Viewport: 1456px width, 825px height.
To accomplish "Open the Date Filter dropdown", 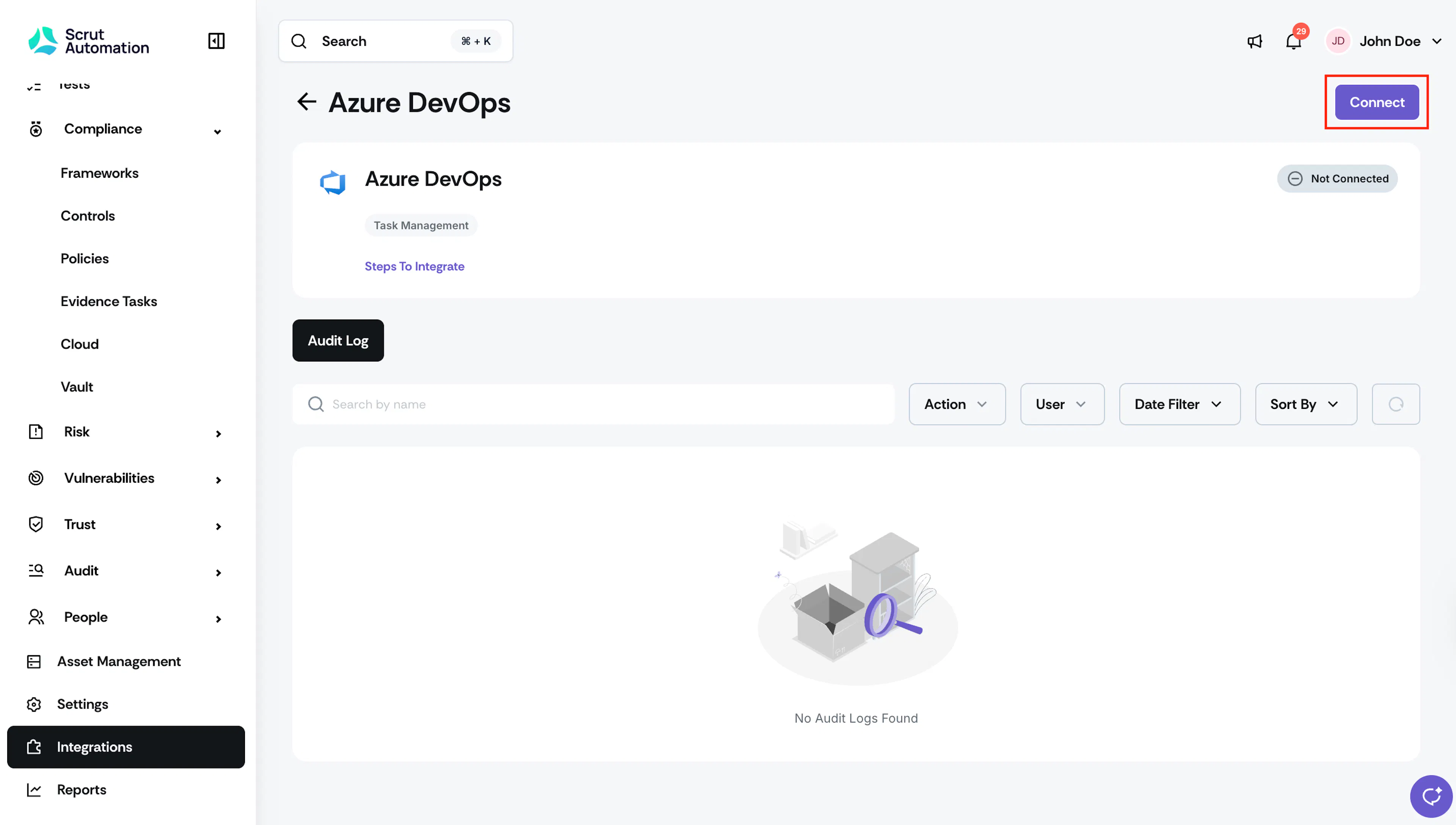I will [1180, 404].
